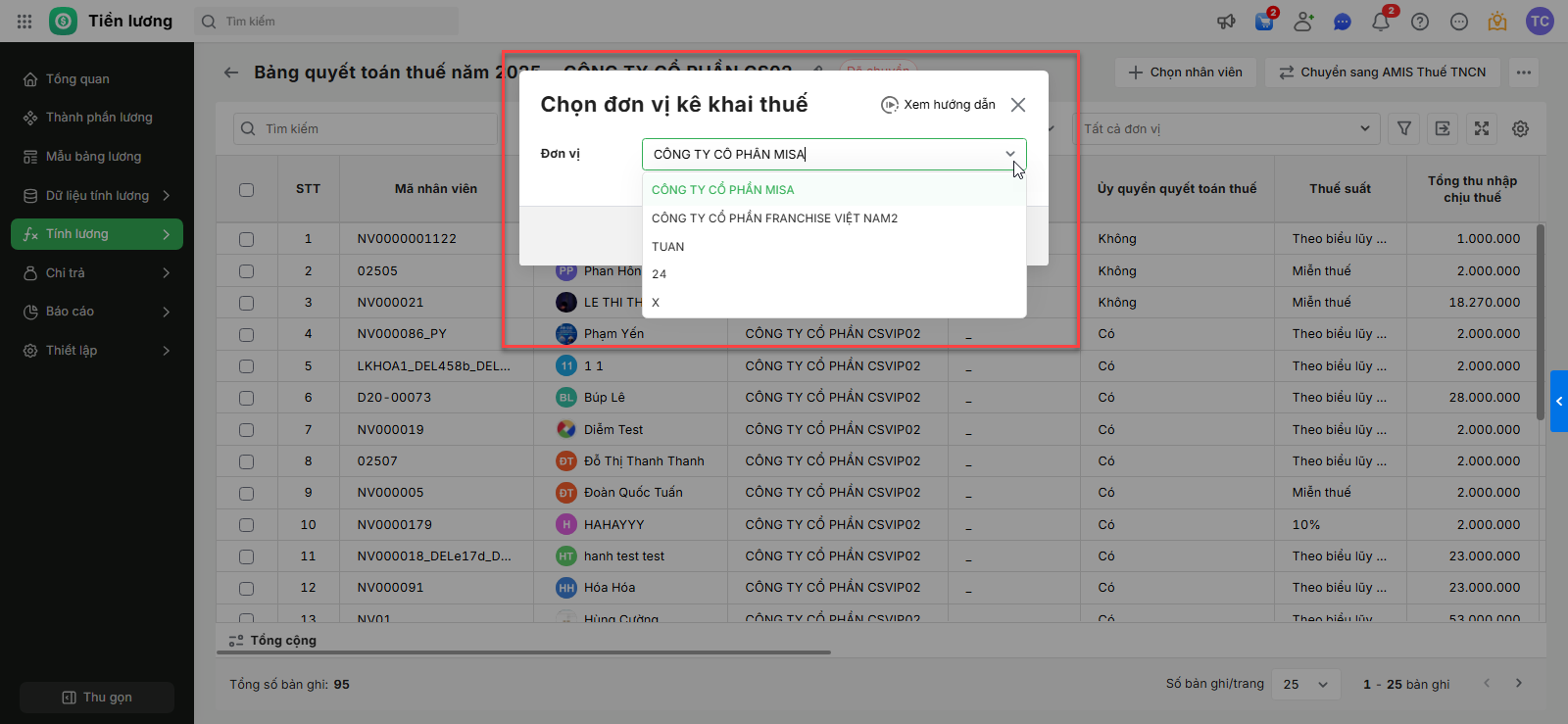
Task: Choose the 'TUAN' unit option
Action: (x=668, y=247)
